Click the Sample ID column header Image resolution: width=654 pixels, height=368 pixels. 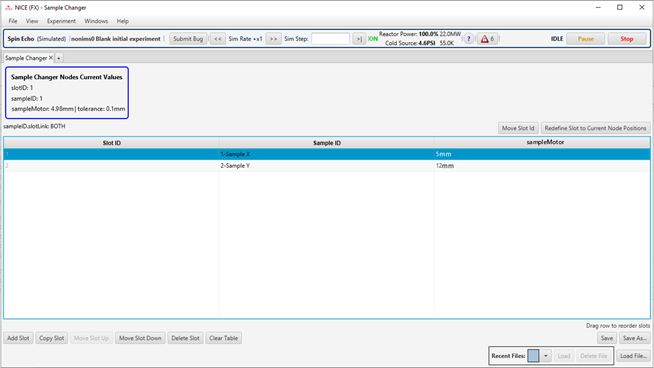click(x=327, y=143)
